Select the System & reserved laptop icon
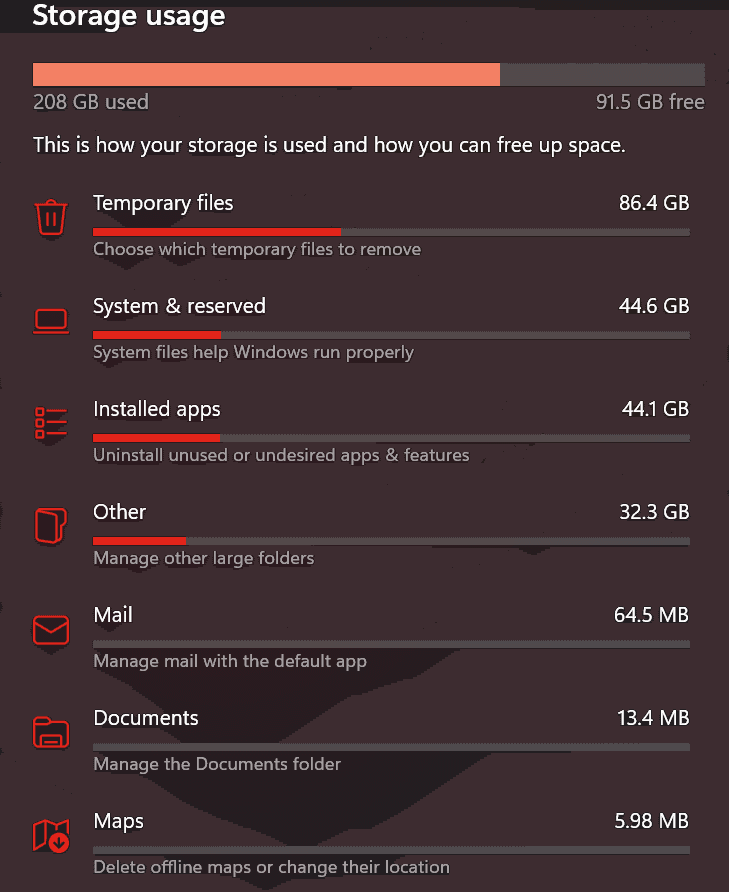The image size is (729, 892). [51, 321]
